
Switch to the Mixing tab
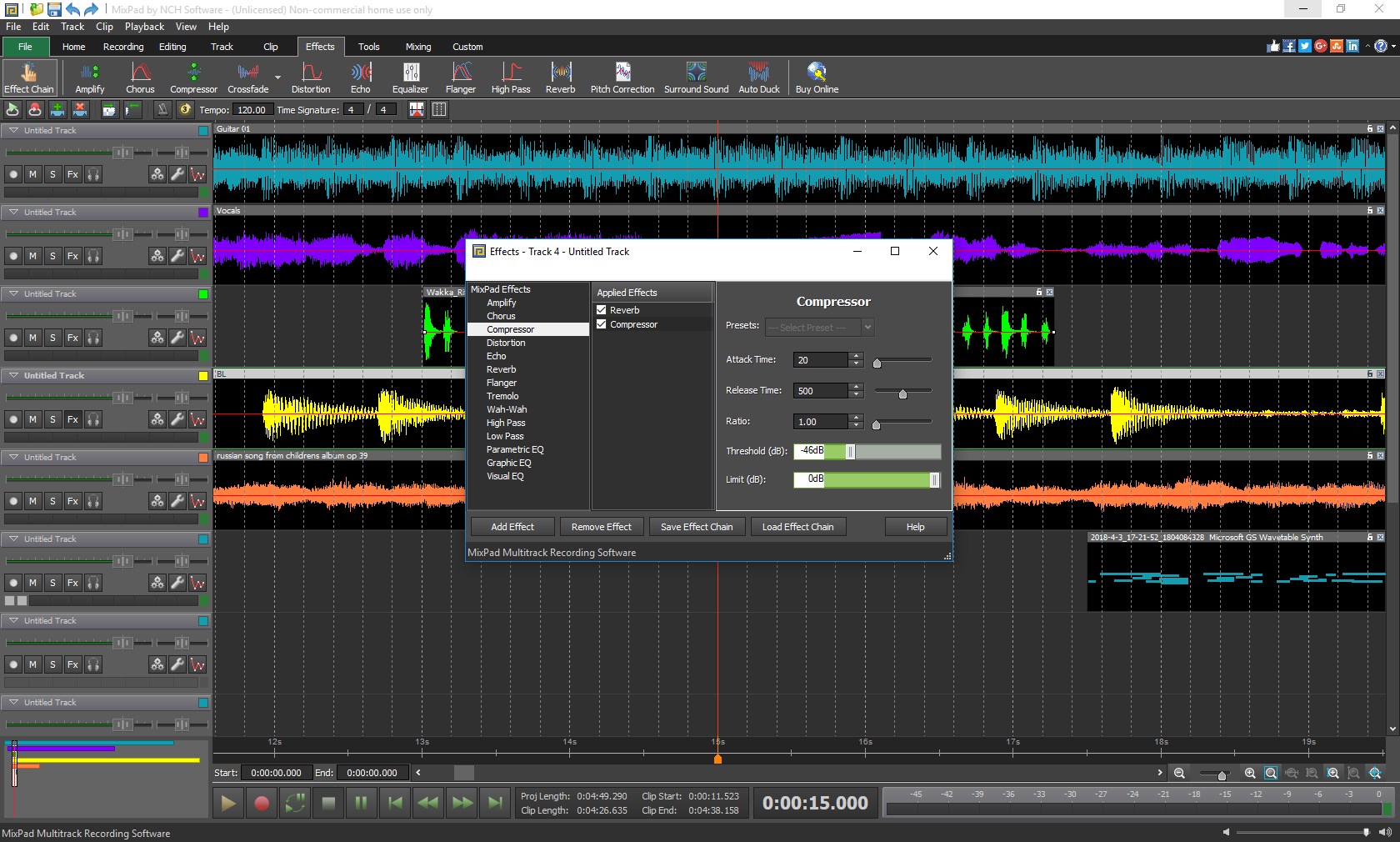(x=417, y=47)
